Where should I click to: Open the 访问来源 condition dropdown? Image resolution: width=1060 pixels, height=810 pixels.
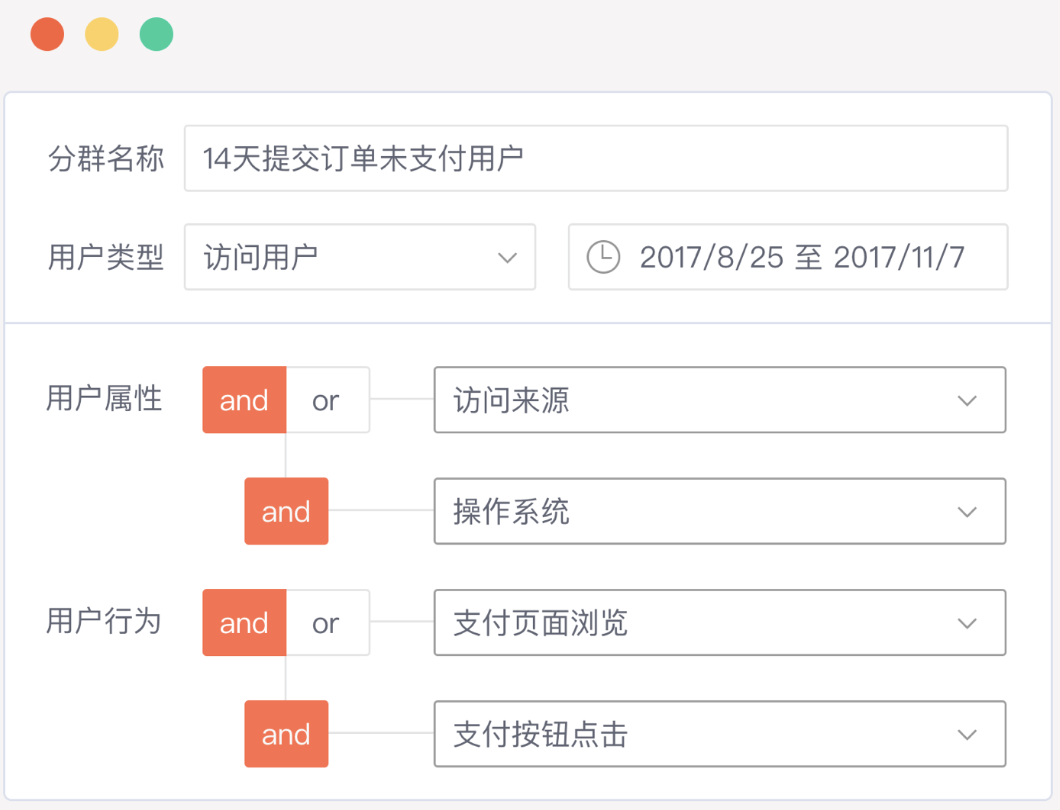tap(720, 400)
